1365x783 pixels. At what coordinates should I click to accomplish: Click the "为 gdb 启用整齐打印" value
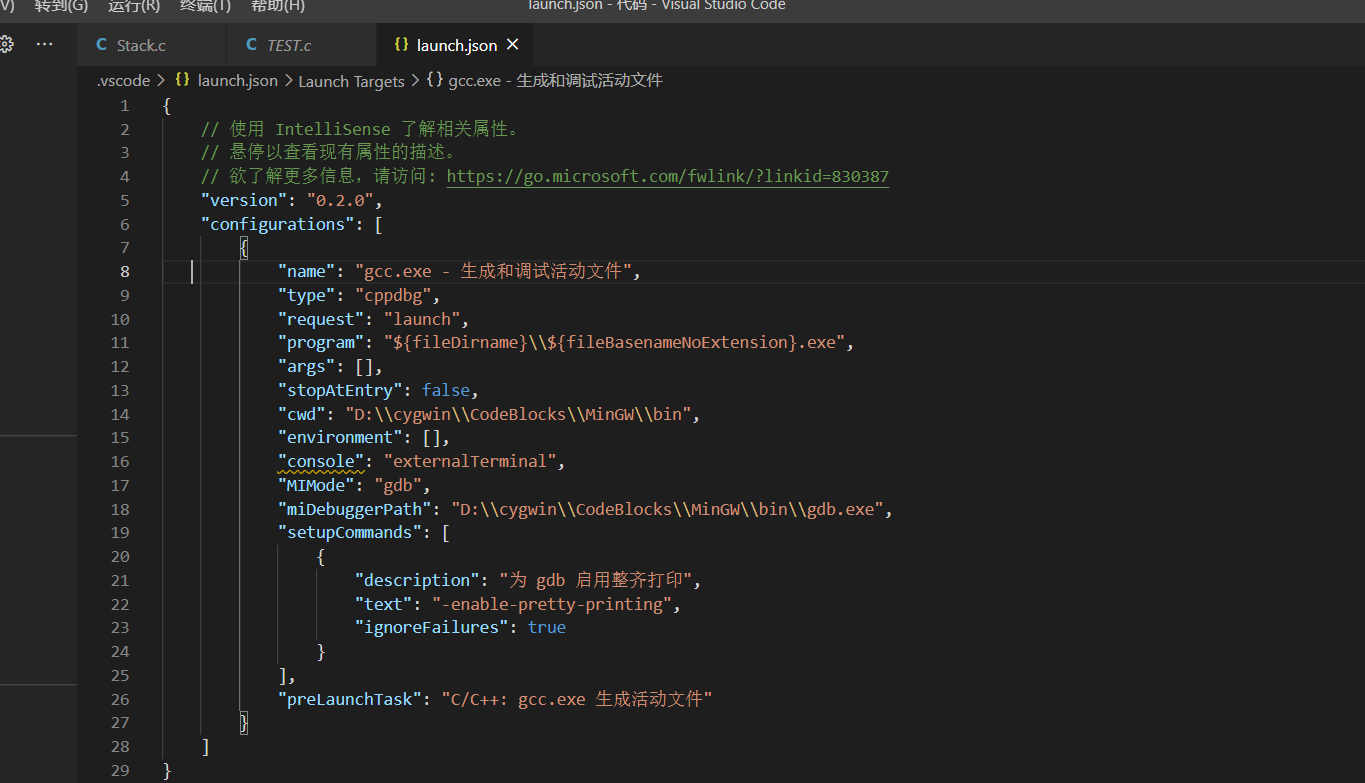595,581
